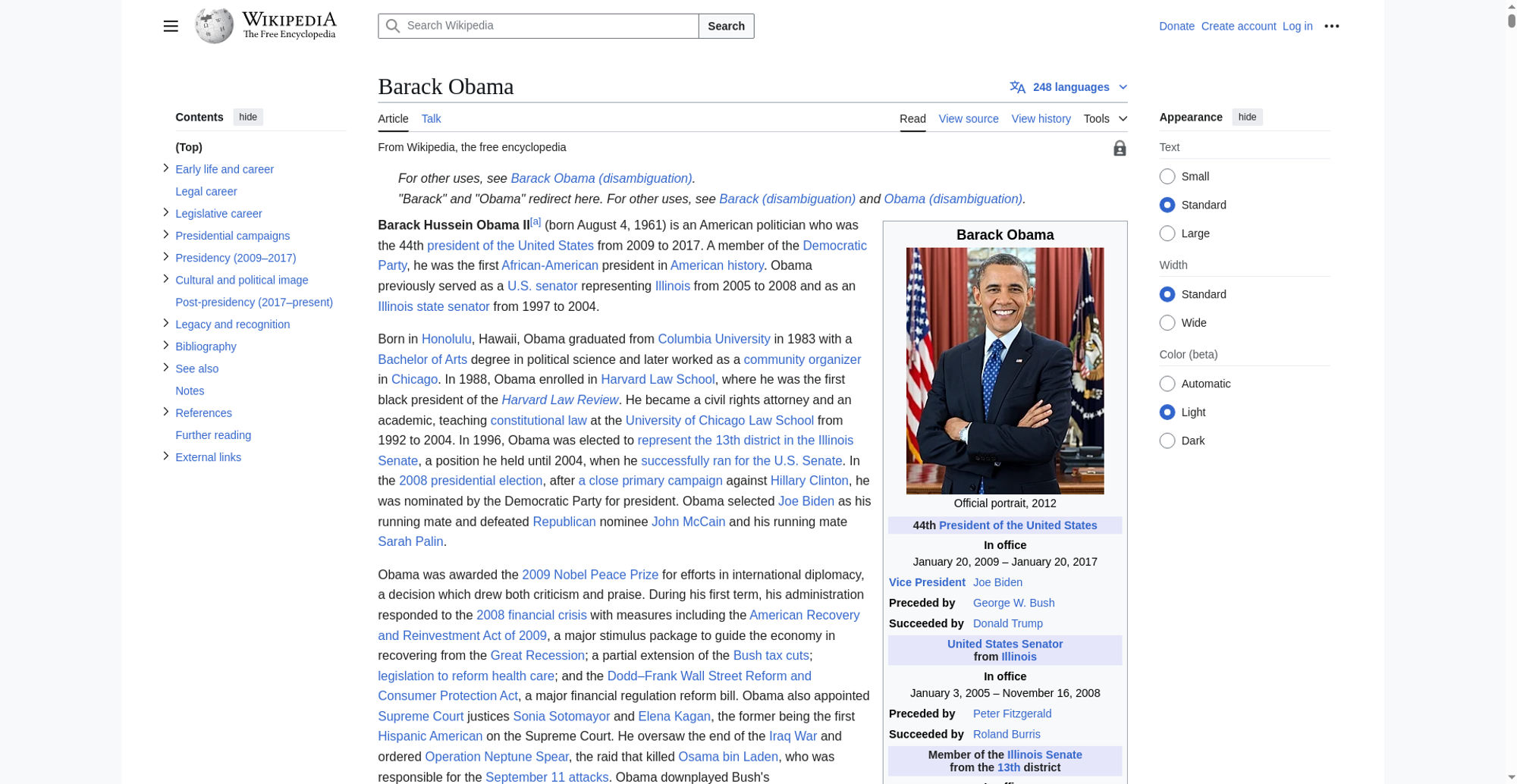Open president of the United States link
The height and width of the screenshot is (784, 1517).
point(510,246)
